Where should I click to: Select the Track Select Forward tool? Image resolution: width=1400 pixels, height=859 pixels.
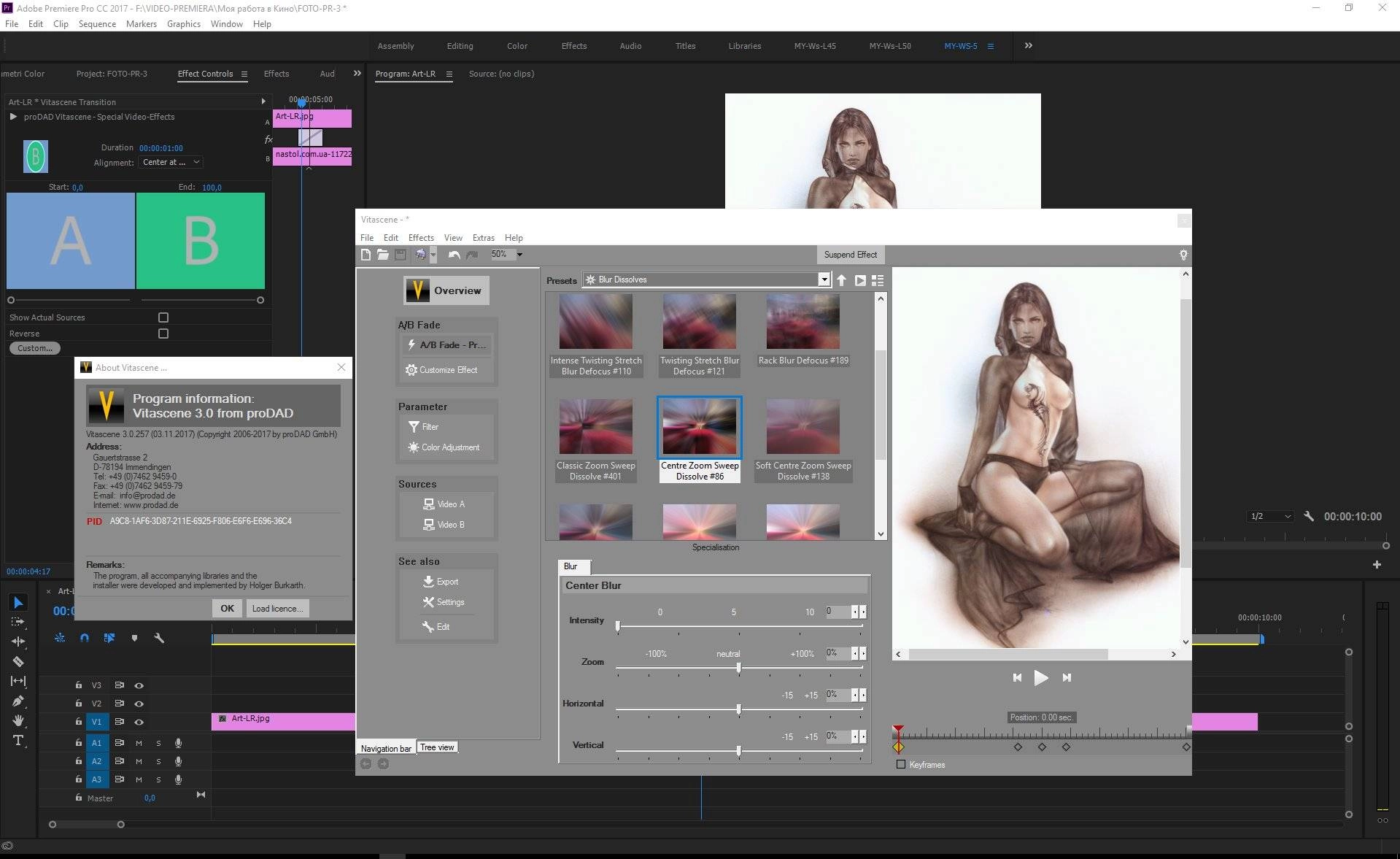(x=18, y=622)
